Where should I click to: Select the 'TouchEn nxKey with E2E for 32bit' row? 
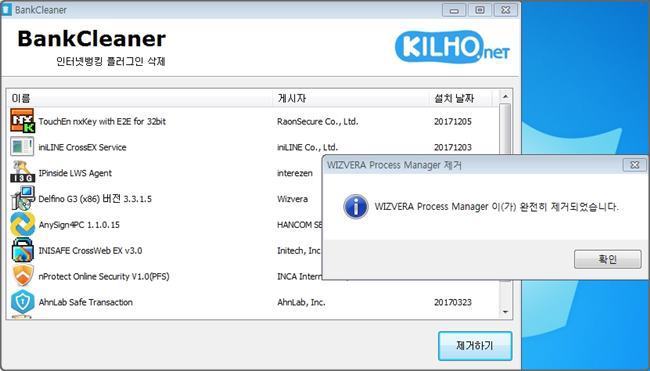[x=253, y=121]
